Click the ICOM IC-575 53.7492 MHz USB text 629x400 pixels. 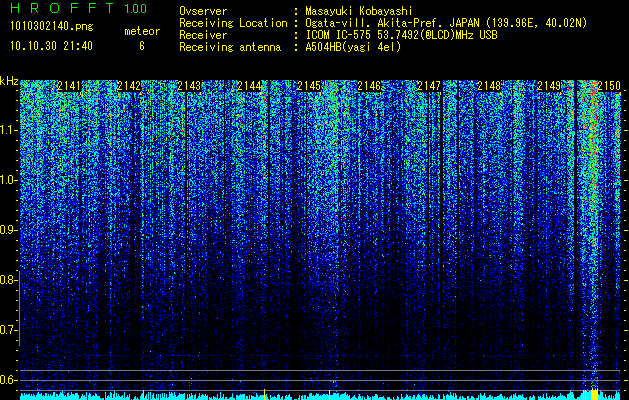click(x=401, y=35)
